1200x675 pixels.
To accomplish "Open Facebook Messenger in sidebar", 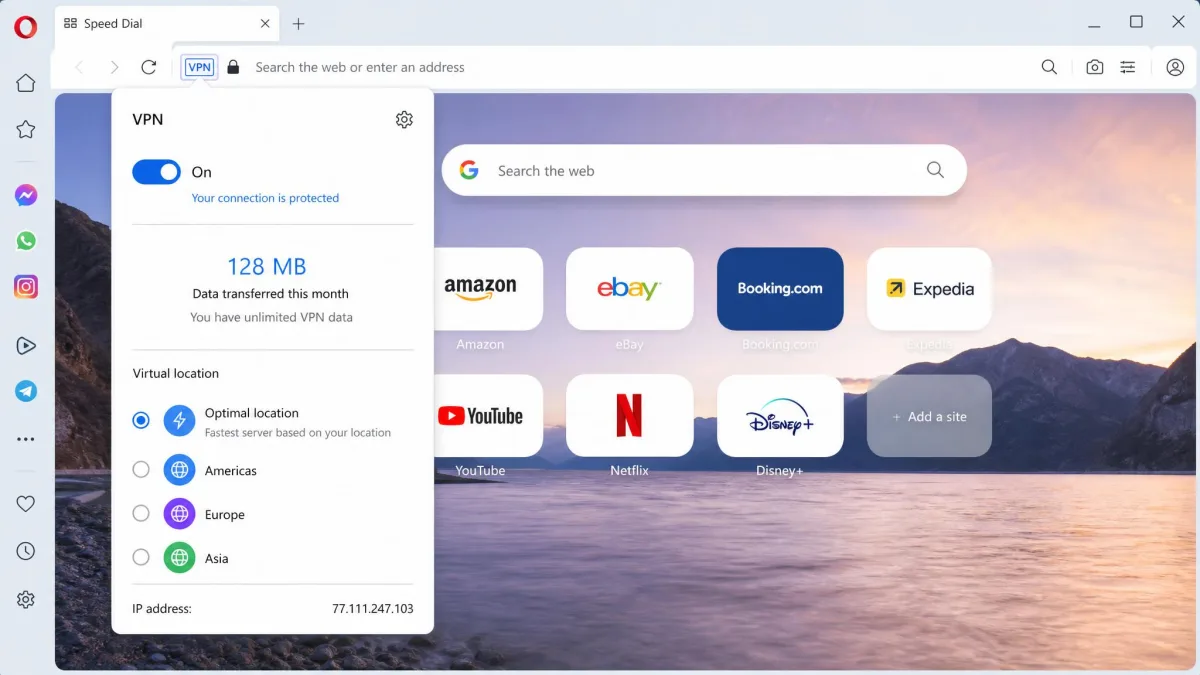I will (26, 196).
